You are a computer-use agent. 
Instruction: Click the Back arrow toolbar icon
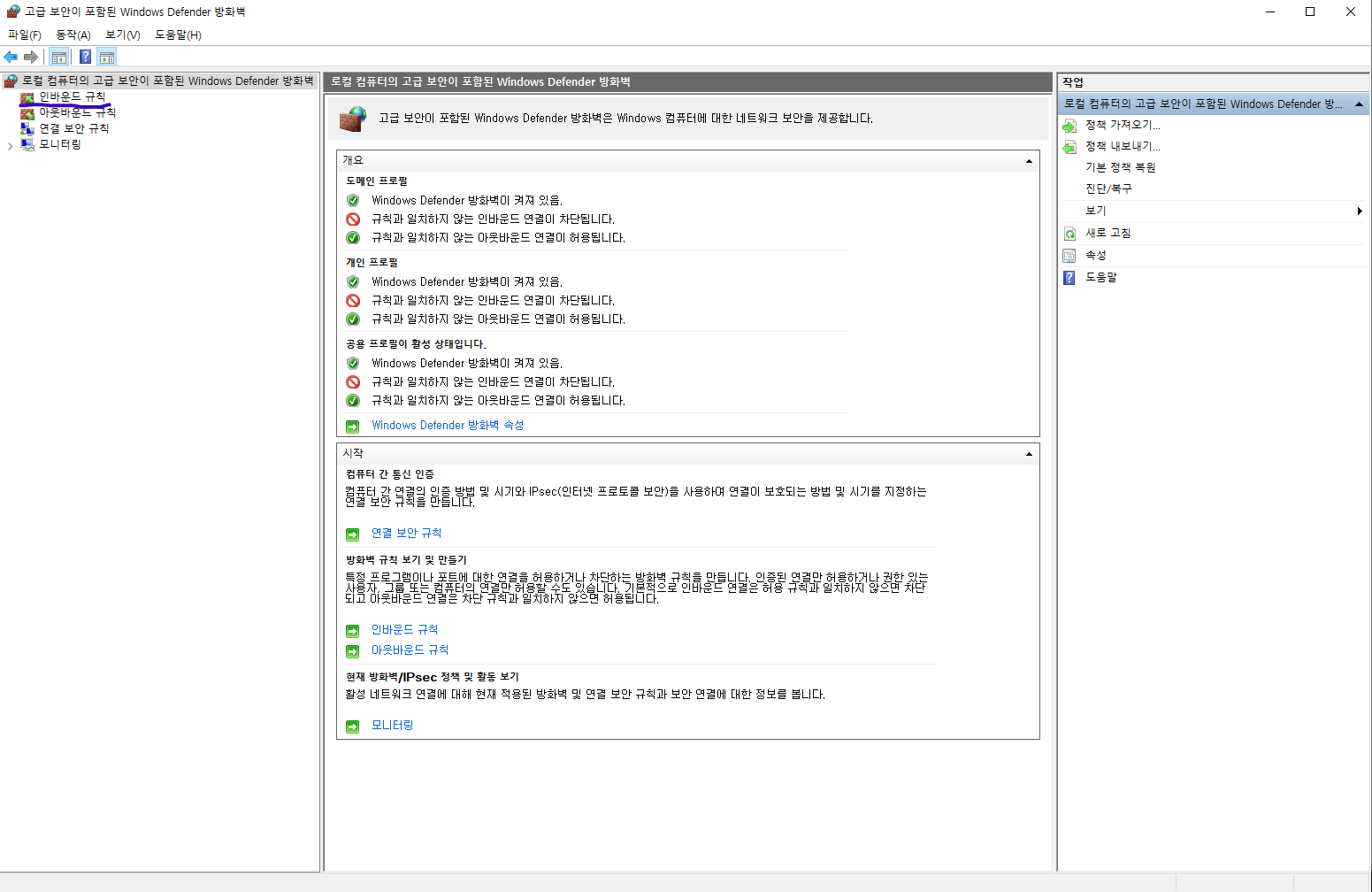(x=11, y=58)
